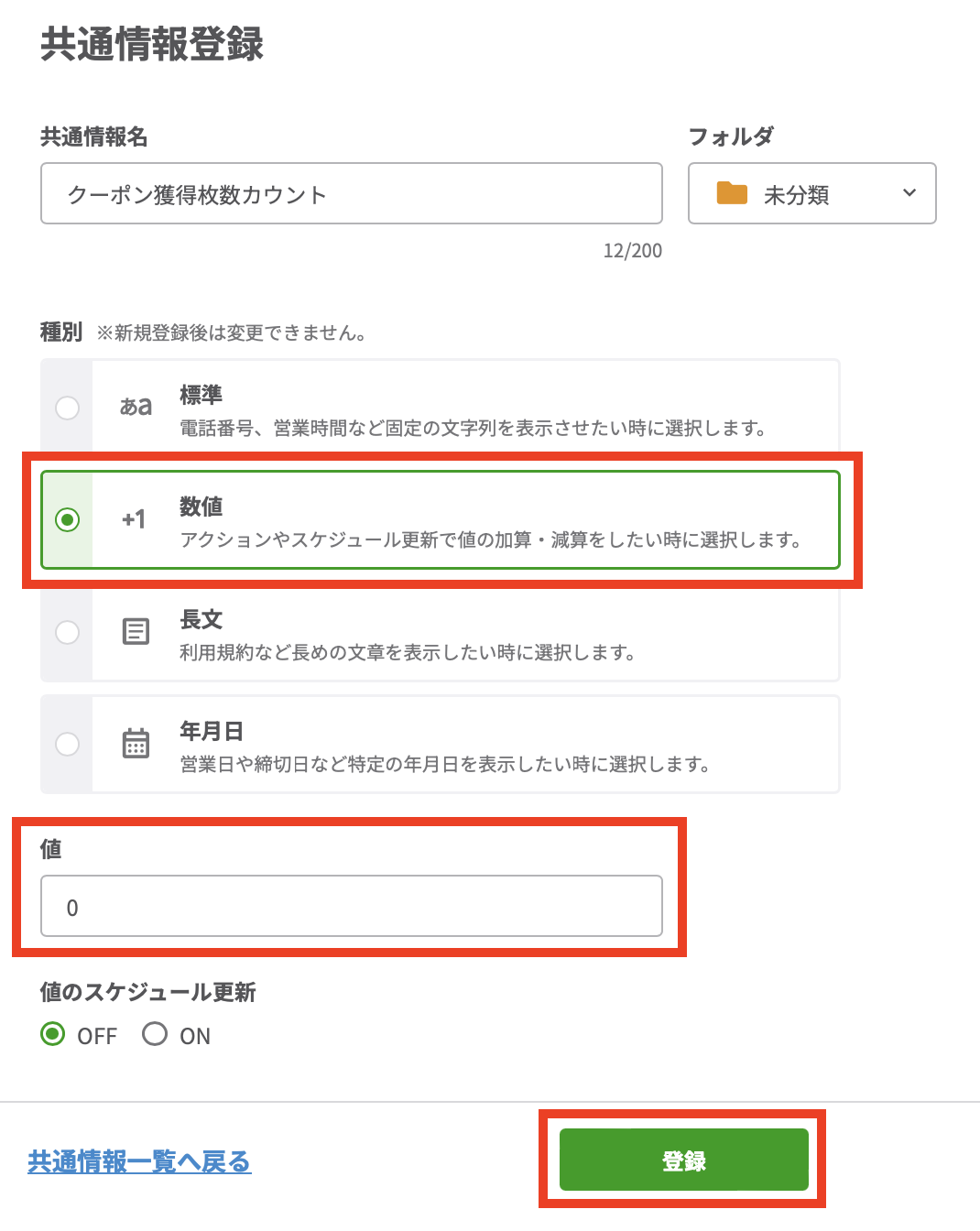980x1231 pixels.
Task: Click the long text document icon
Action: pos(136,631)
